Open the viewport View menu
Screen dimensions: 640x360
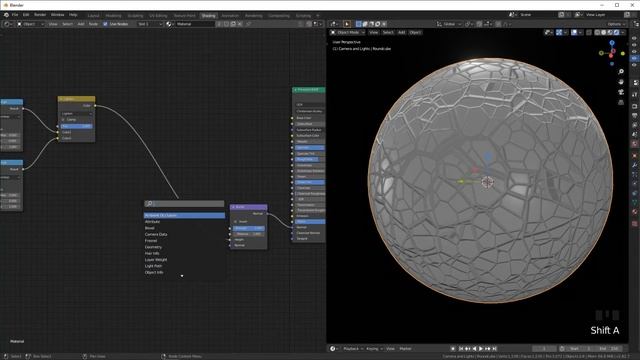click(x=373, y=32)
